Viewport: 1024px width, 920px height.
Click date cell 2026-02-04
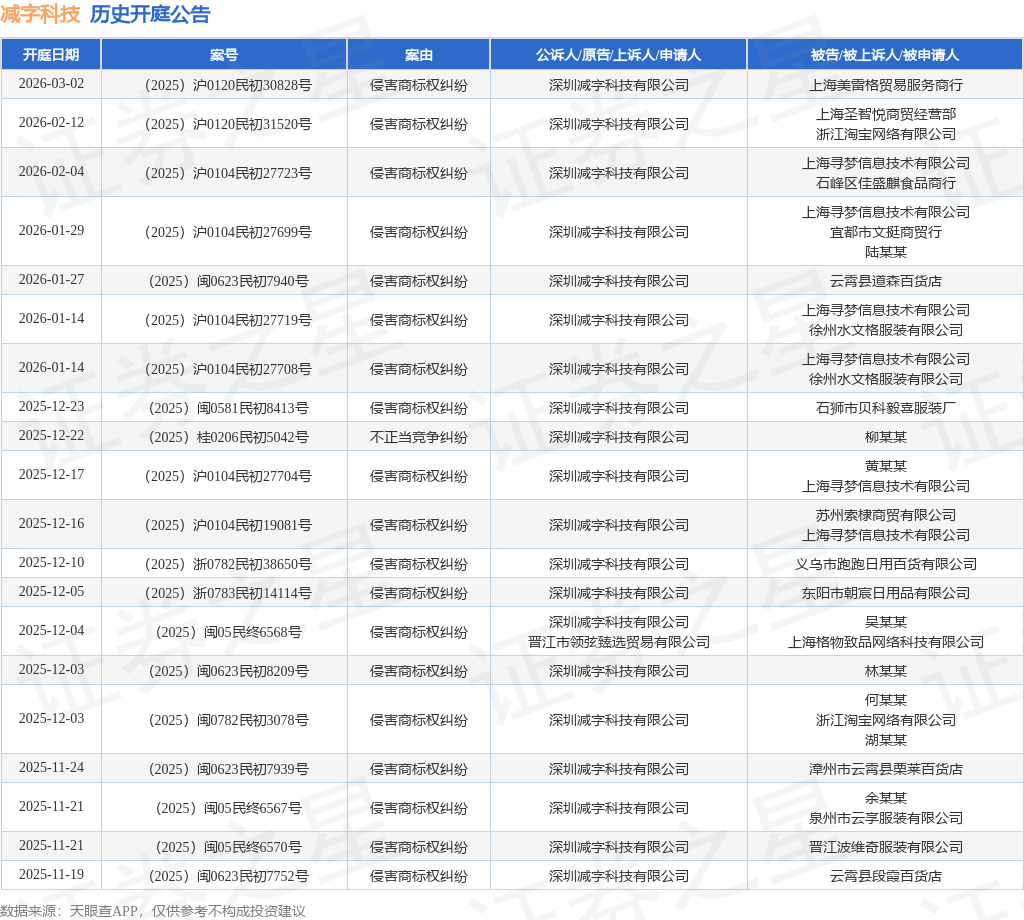[x=51, y=172]
